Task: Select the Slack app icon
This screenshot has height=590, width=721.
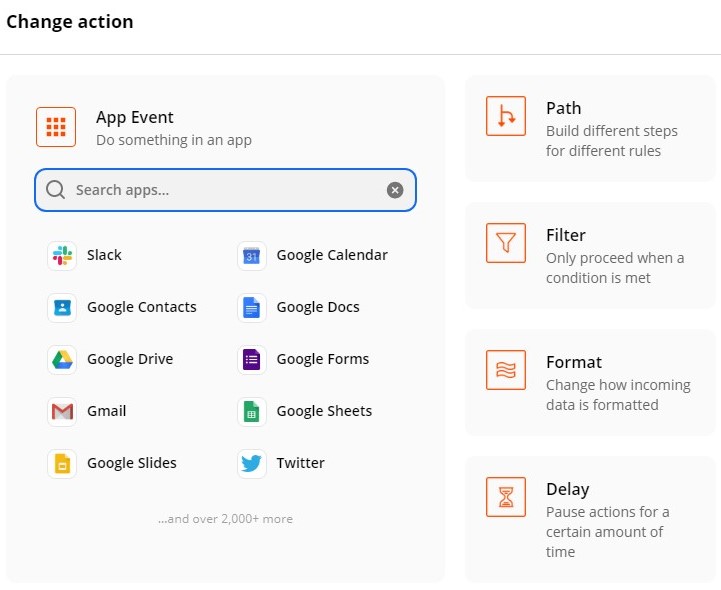Action: 62,255
